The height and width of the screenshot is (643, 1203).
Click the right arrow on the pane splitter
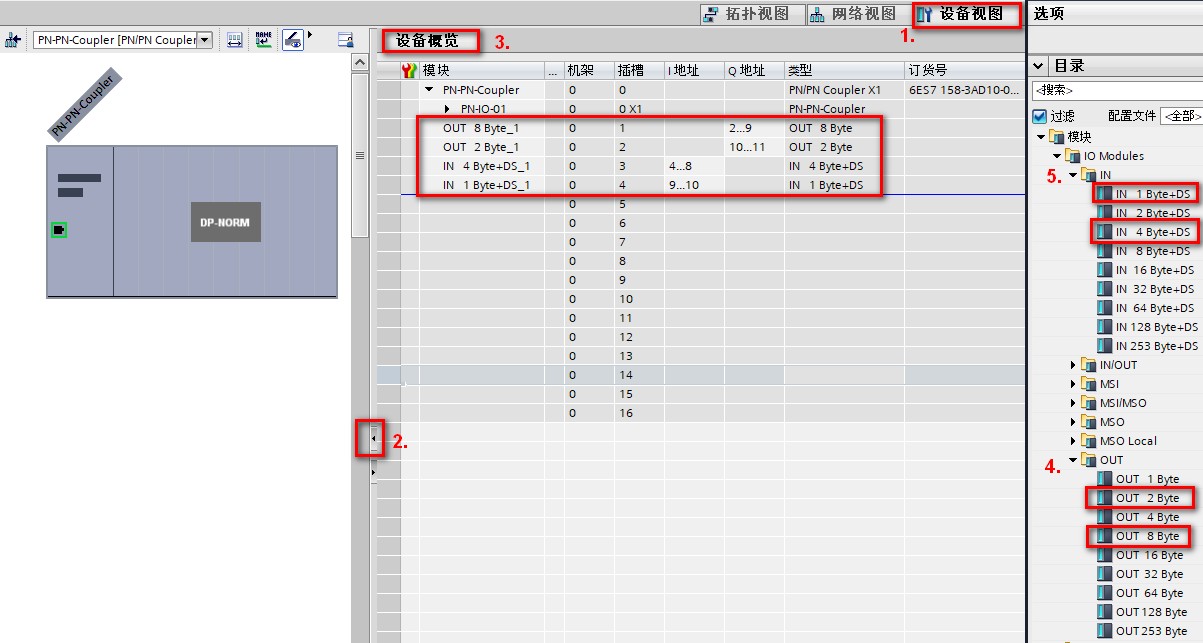[373, 470]
